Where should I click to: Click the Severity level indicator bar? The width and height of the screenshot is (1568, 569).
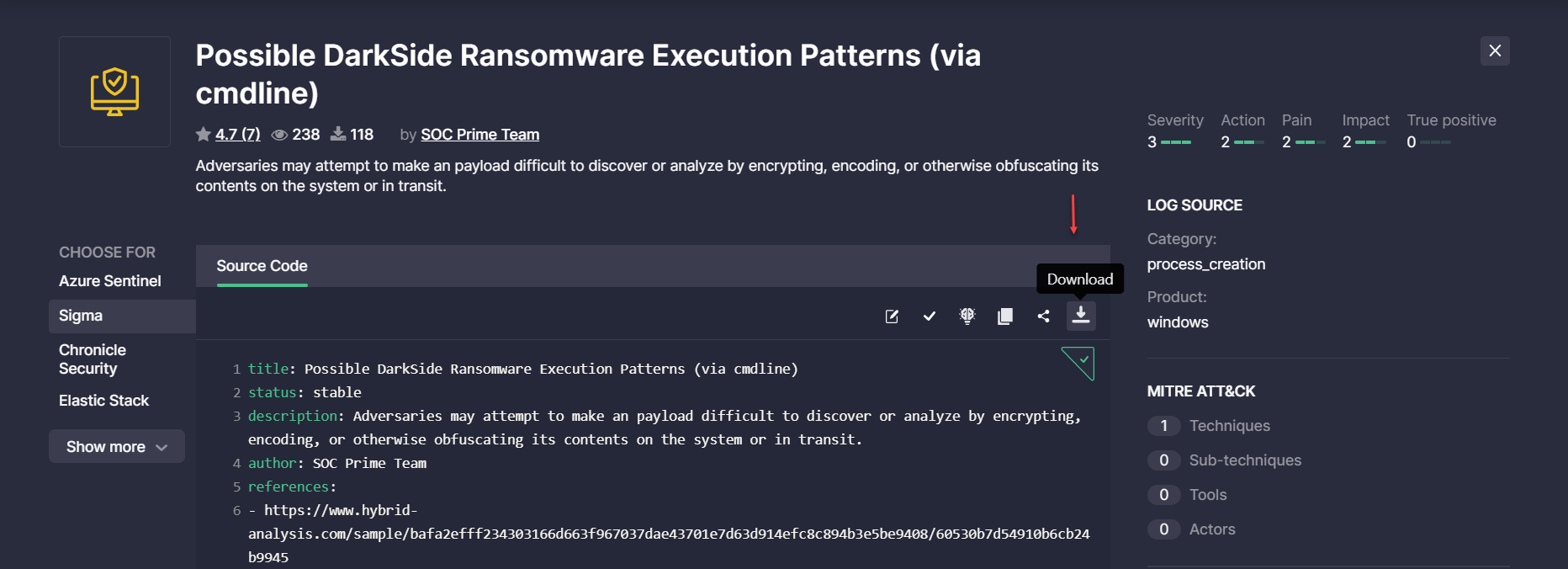coord(1175,142)
